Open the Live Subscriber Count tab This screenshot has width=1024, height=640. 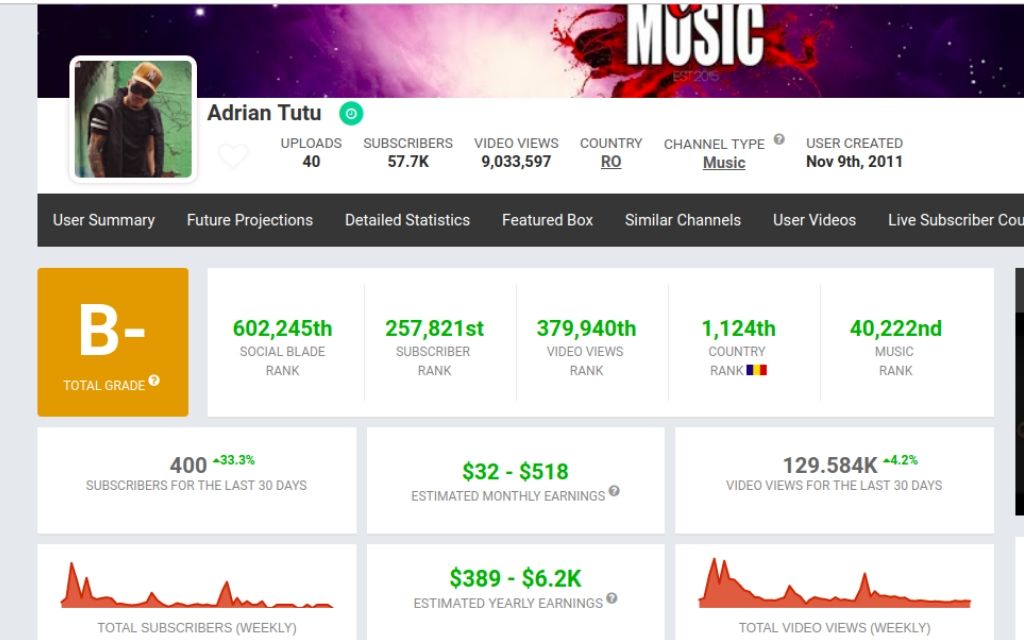click(x=954, y=220)
